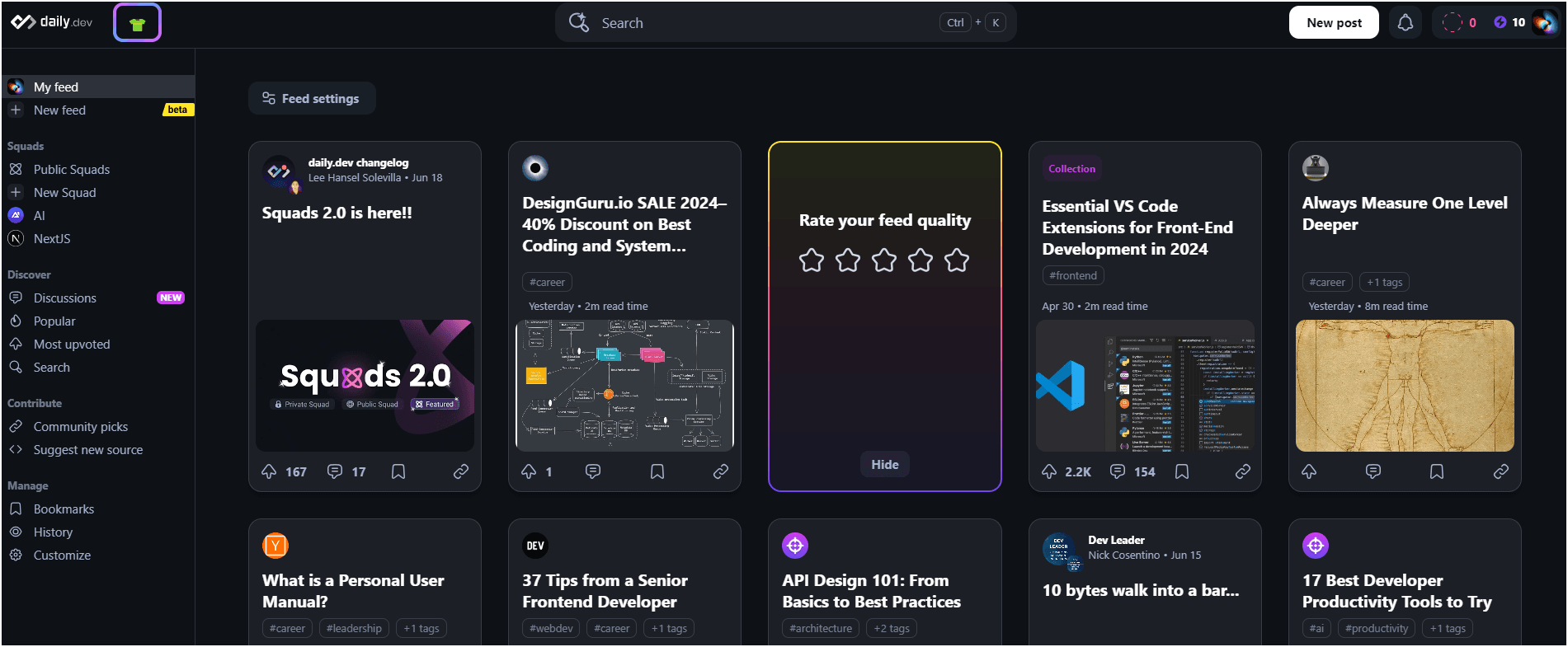Open reading History

click(x=98, y=532)
